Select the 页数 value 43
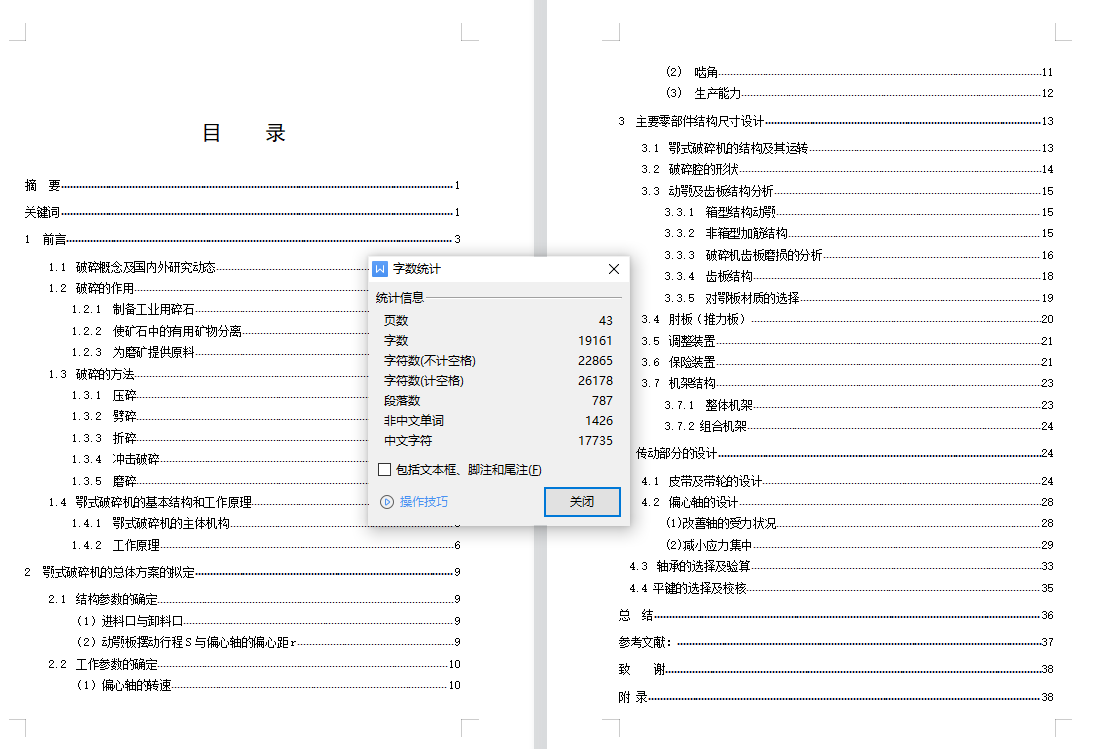Screen dimensions: 1096x749 [605, 321]
